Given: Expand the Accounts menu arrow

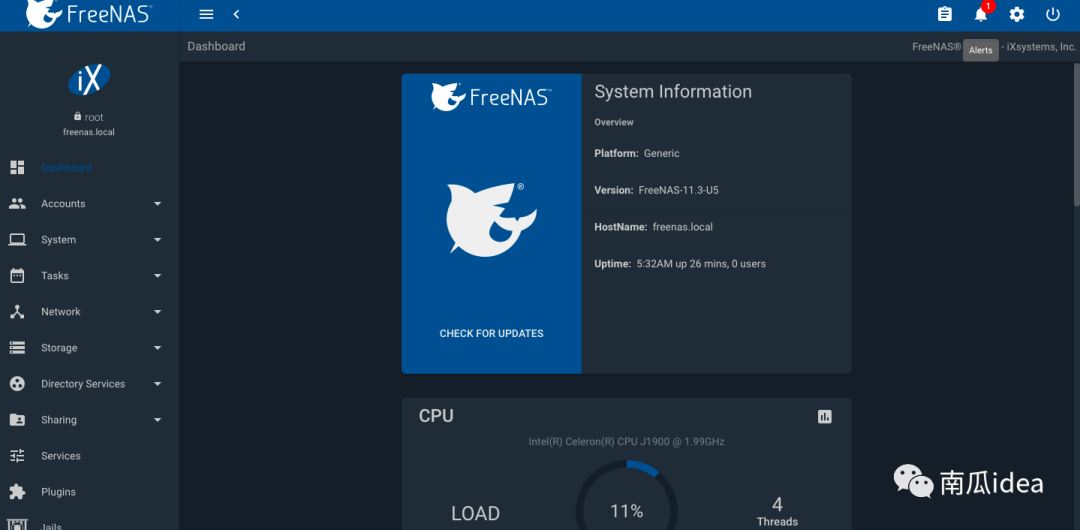Looking at the screenshot, I should tap(157, 204).
